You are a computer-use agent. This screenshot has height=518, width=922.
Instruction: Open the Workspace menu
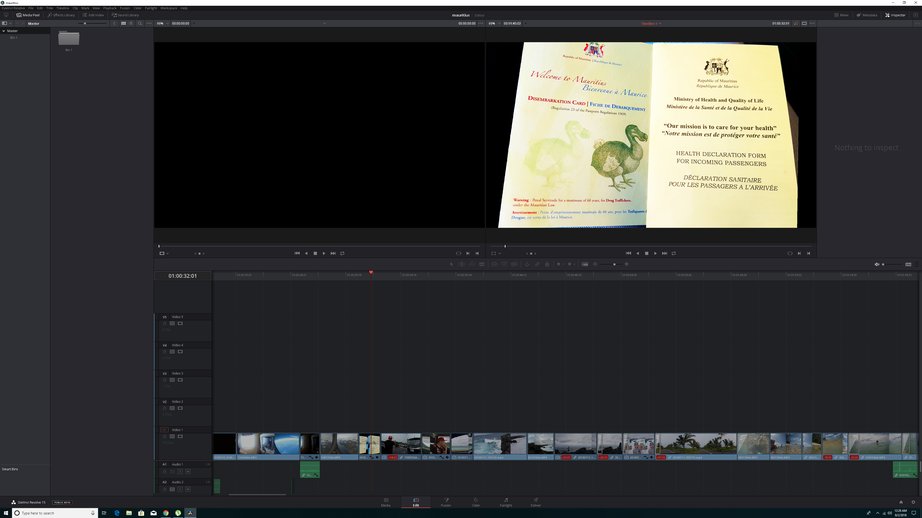click(x=169, y=8)
